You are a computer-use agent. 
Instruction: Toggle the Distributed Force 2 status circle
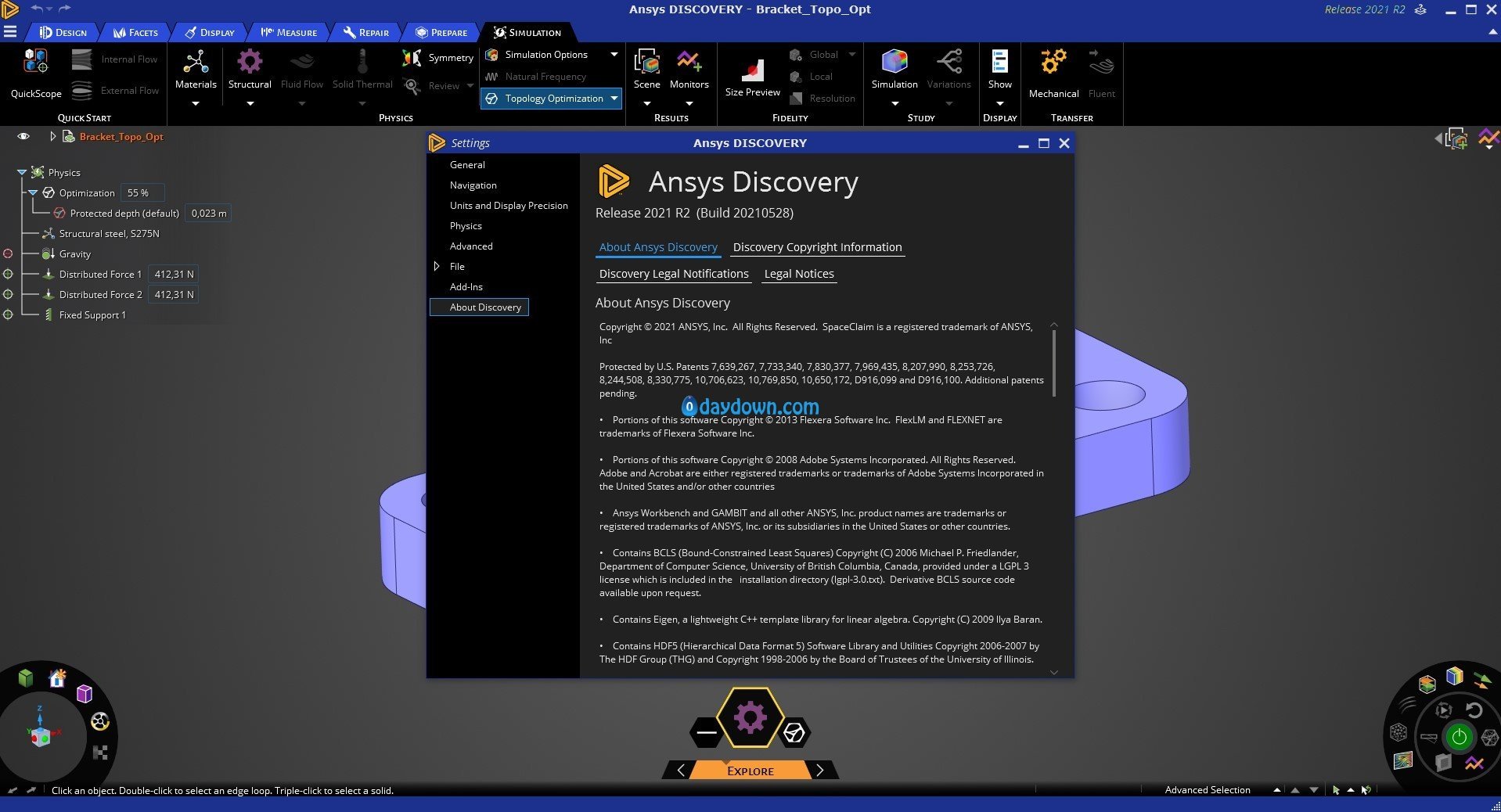click(8, 294)
